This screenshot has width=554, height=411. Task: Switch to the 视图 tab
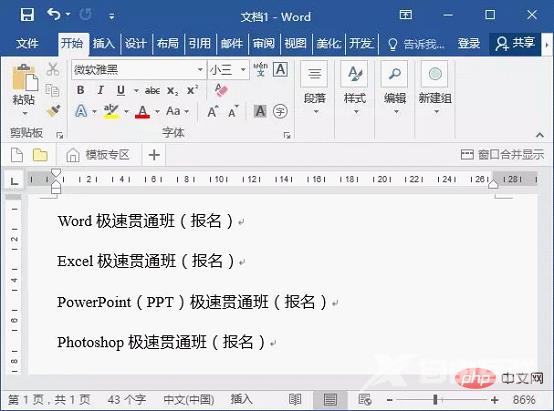coord(295,43)
